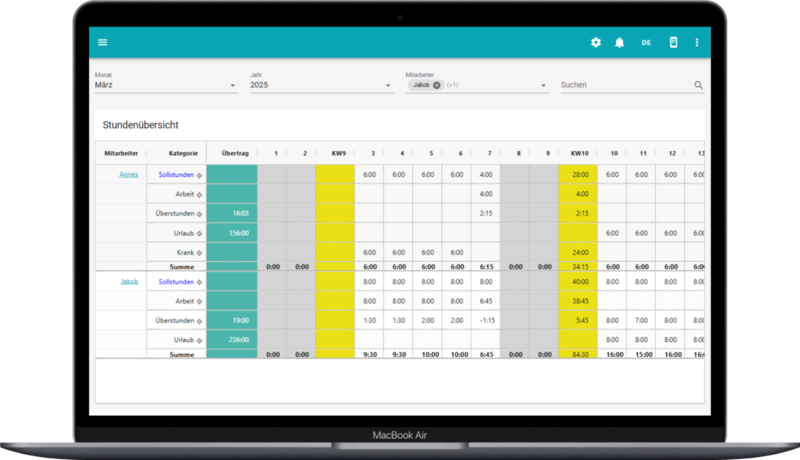Click icon next to Agnes's Überstunden
The image size is (800, 460).
coord(199,213)
